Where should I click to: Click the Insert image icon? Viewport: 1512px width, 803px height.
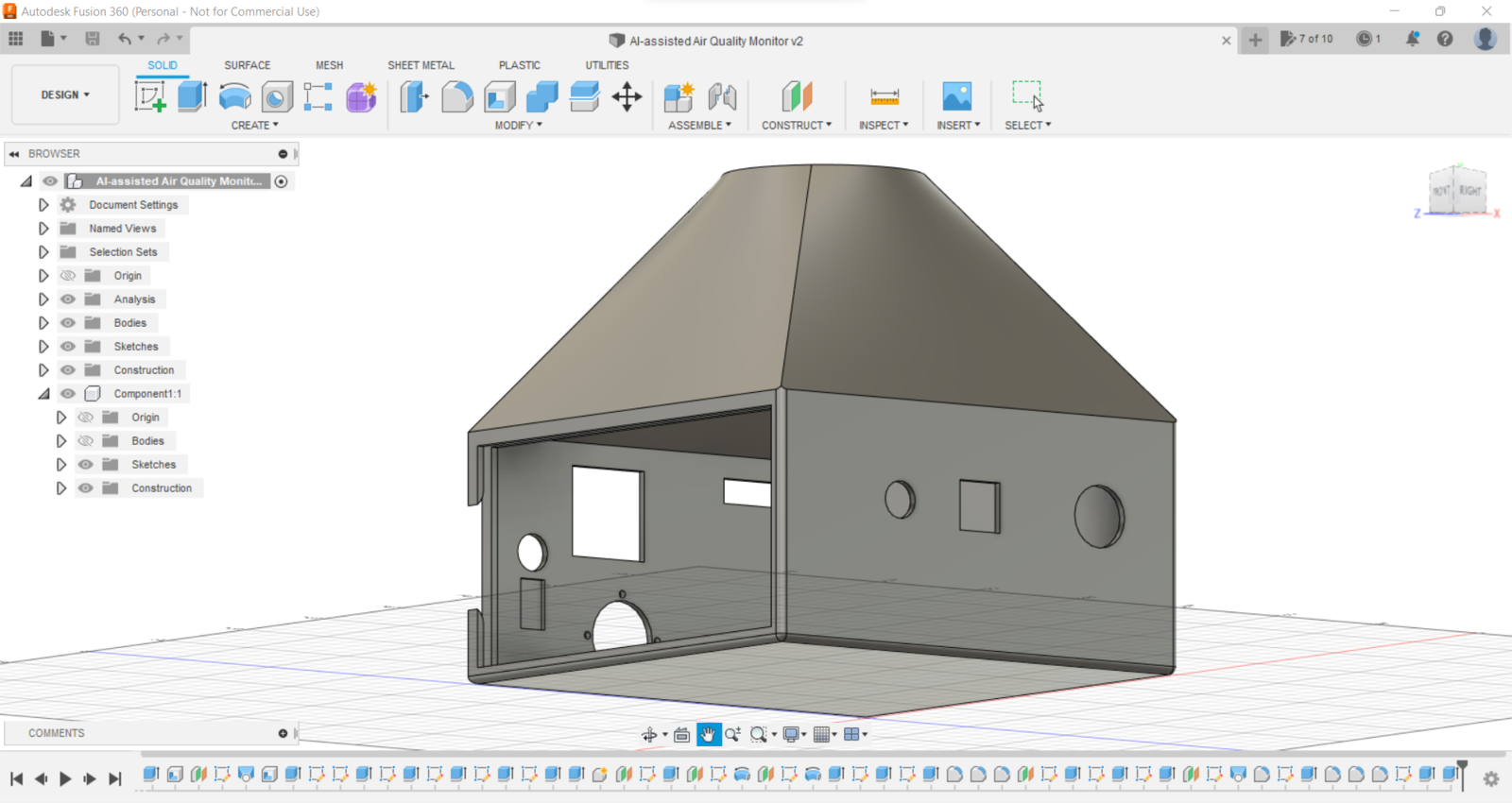tap(956, 96)
